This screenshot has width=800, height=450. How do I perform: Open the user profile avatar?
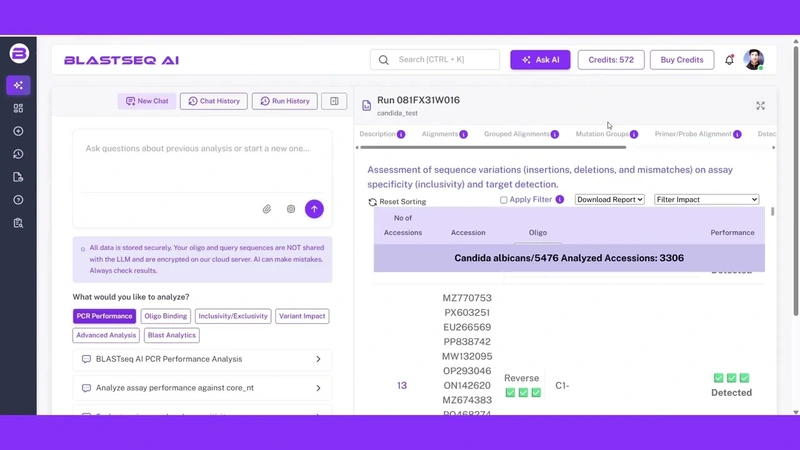[754, 60]
